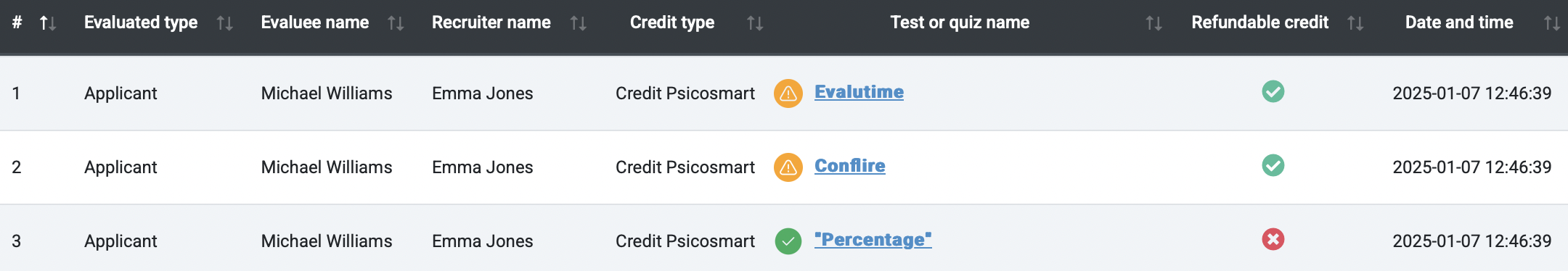Sort by the # column arrows
Viewport: 1568px width, 271px height.
tap(48, 23)
